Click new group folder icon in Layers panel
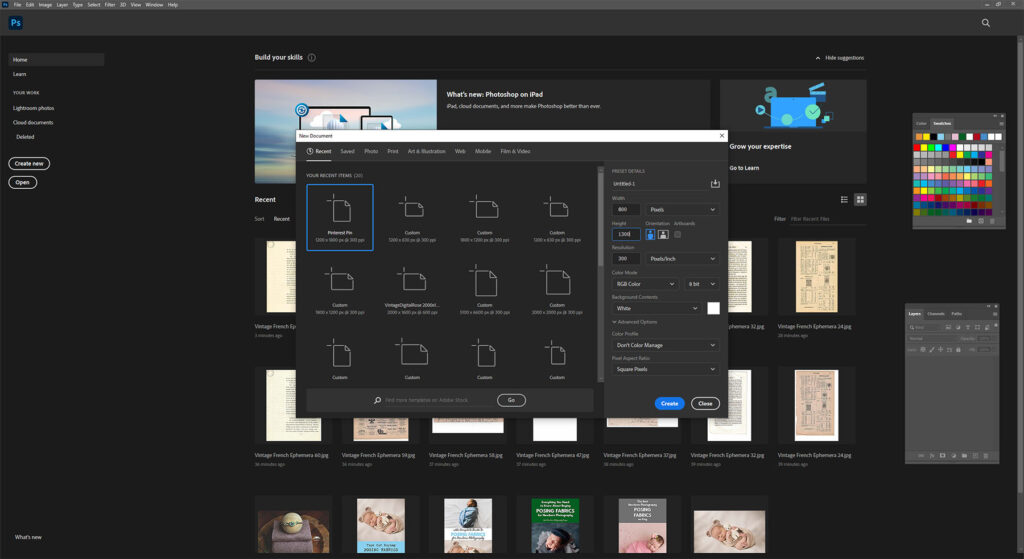This screenshot has width=1024, height=559. click(964, 456)
